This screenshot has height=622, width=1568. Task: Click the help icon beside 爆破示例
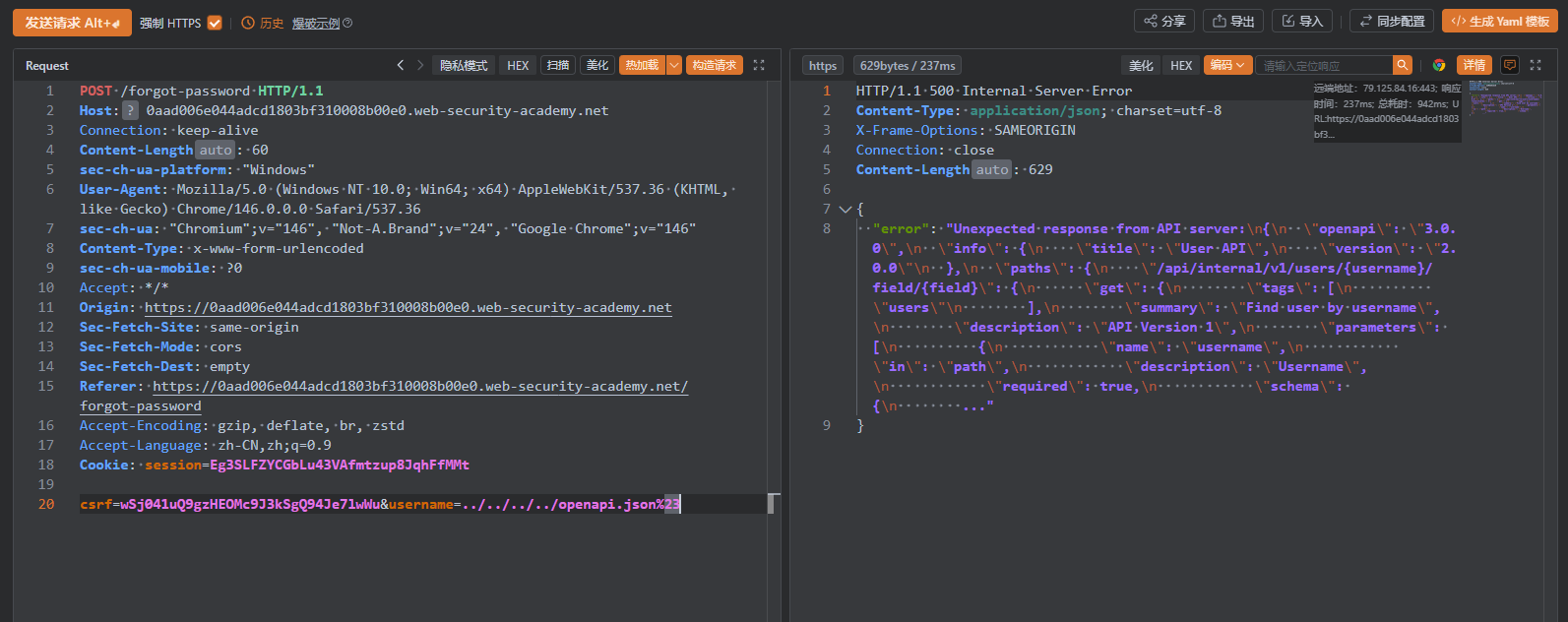pos(347,23)
